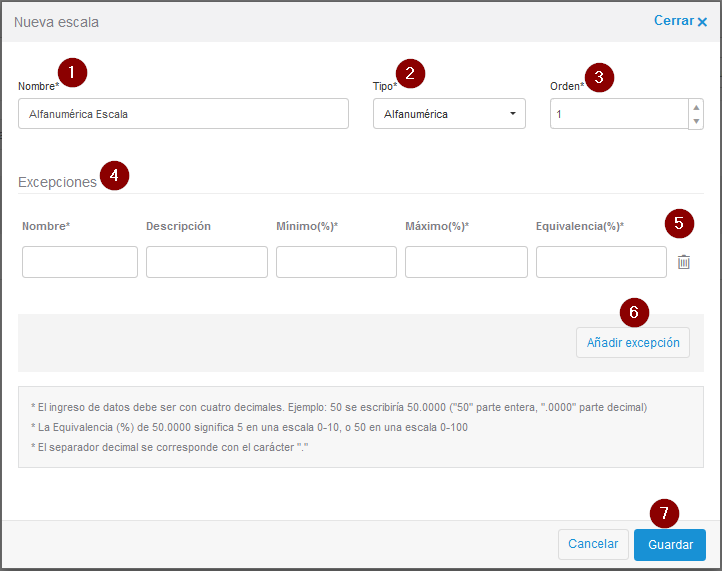Decrease the Orden value with down arrow
The width and height of the screenshot is (722, 571).
[x=696, y=121]
